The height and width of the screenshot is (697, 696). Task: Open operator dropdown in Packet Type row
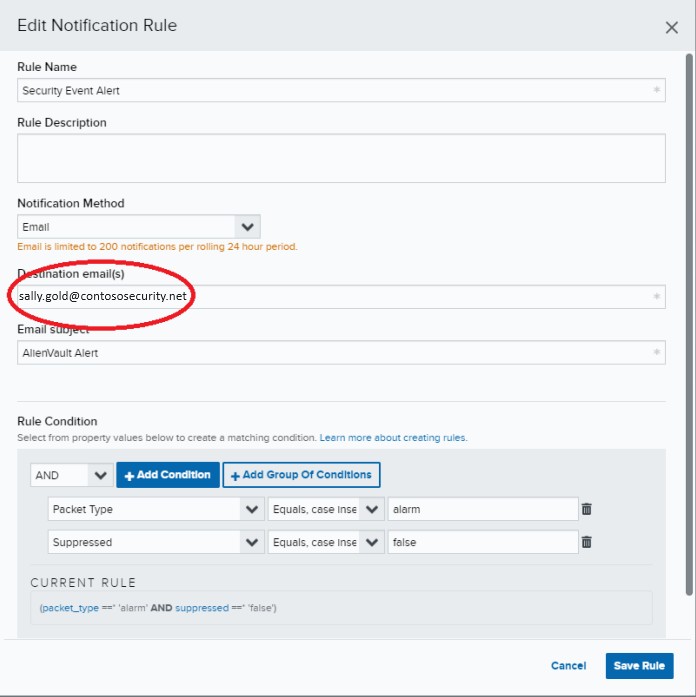point(326,509)
